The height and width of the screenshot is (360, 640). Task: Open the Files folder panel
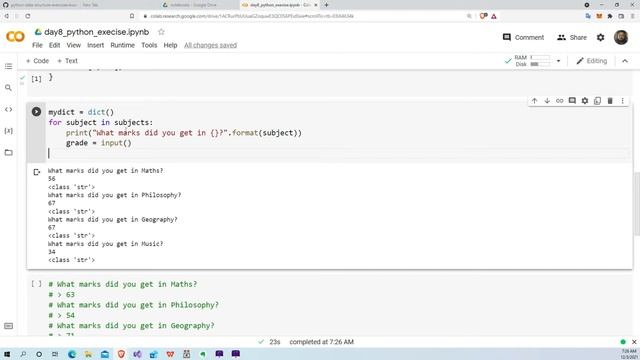coord(9,153)
